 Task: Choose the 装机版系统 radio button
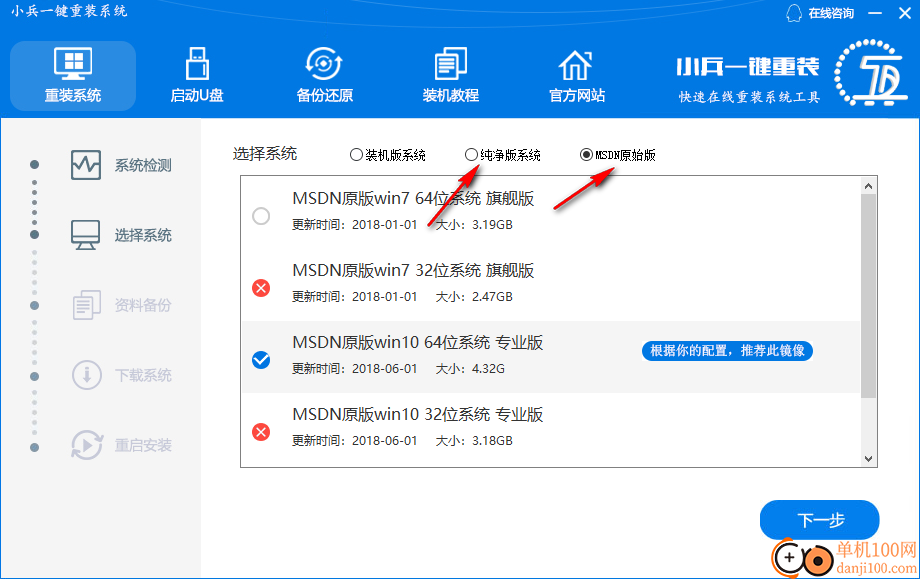click(356, 155)
